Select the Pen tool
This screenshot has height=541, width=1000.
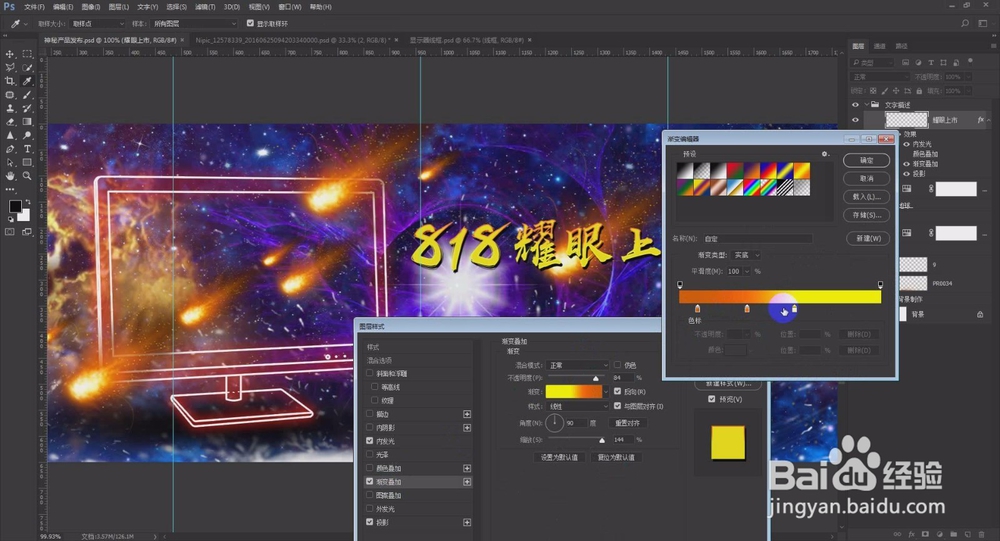point(10,149)
